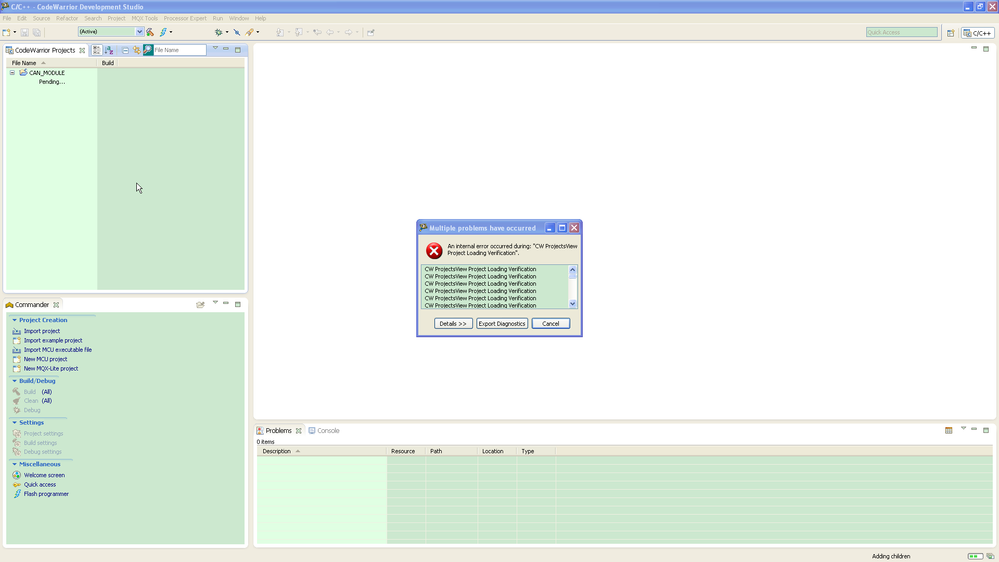Sort by the File Name column header
This screenshot has height=562, width=999.
pos(52,63)
